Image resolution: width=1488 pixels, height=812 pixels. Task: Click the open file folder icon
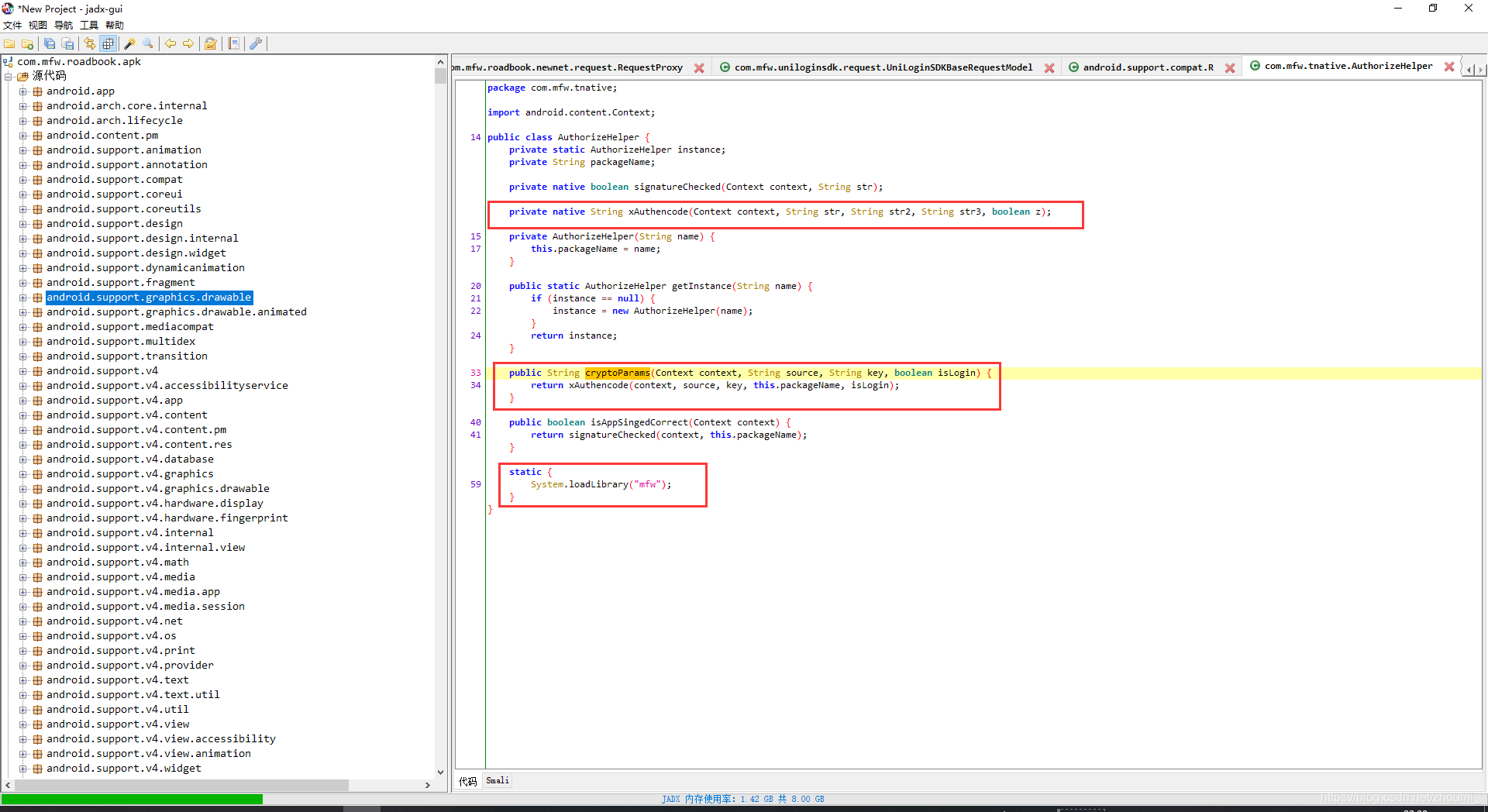(10, 44)
